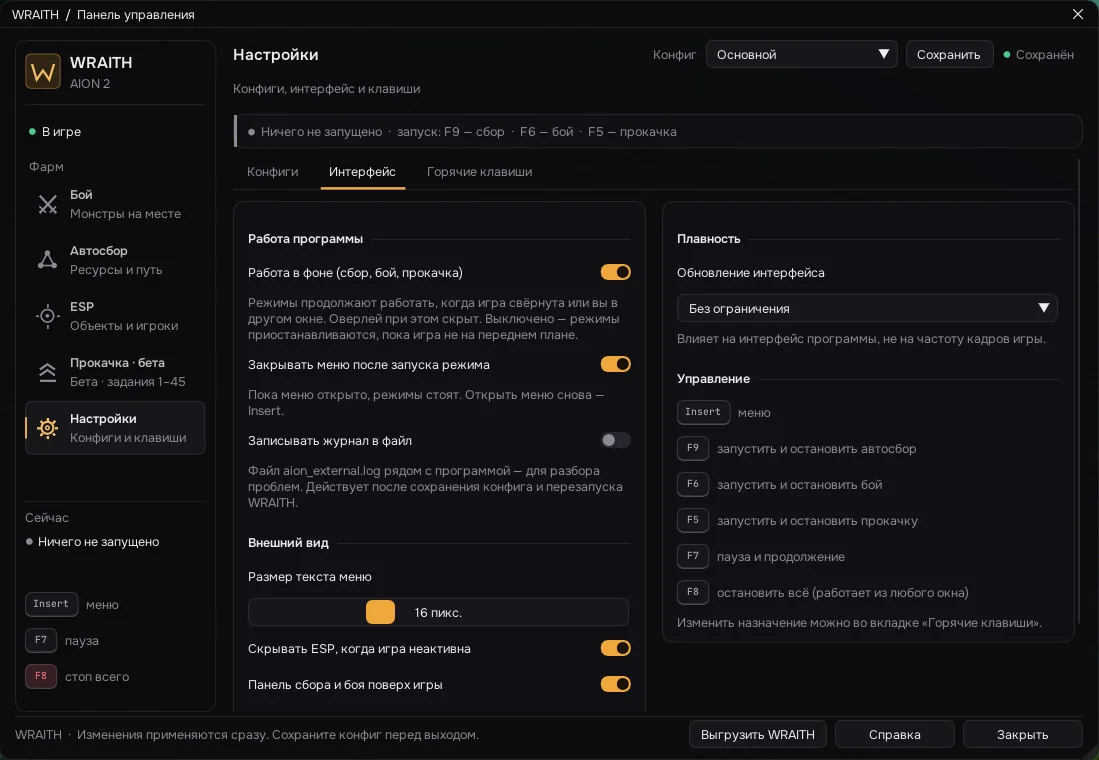
Task: Switch to the Конфиги tab
Action: 273,172
